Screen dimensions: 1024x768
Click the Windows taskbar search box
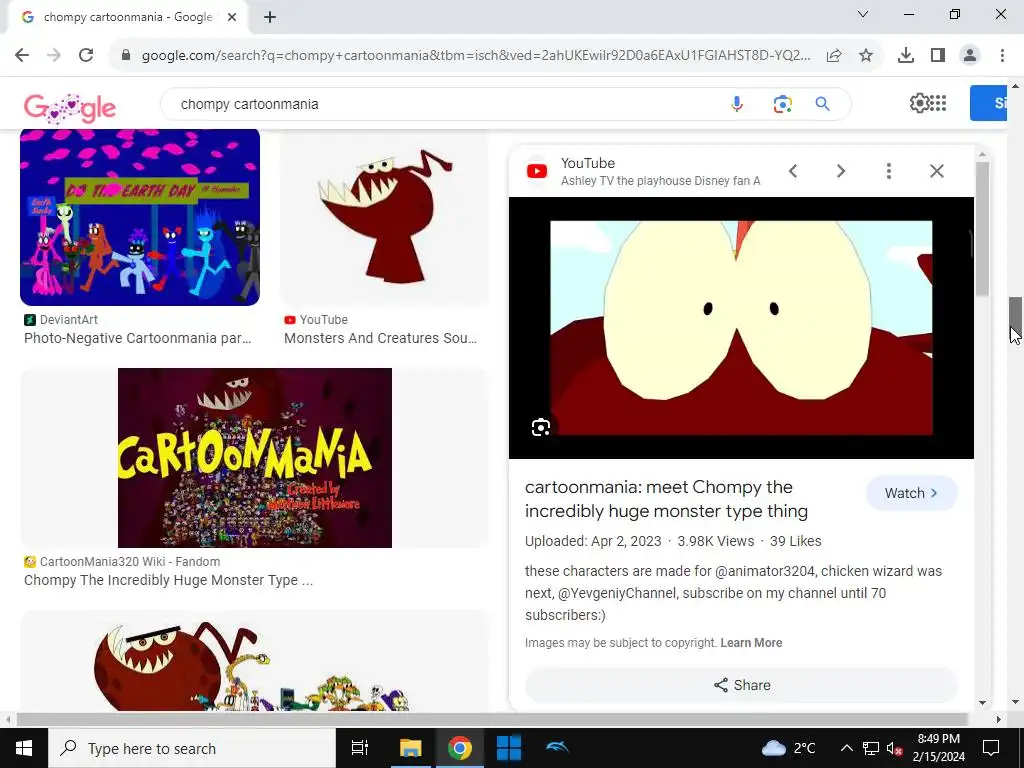point(192,748)
